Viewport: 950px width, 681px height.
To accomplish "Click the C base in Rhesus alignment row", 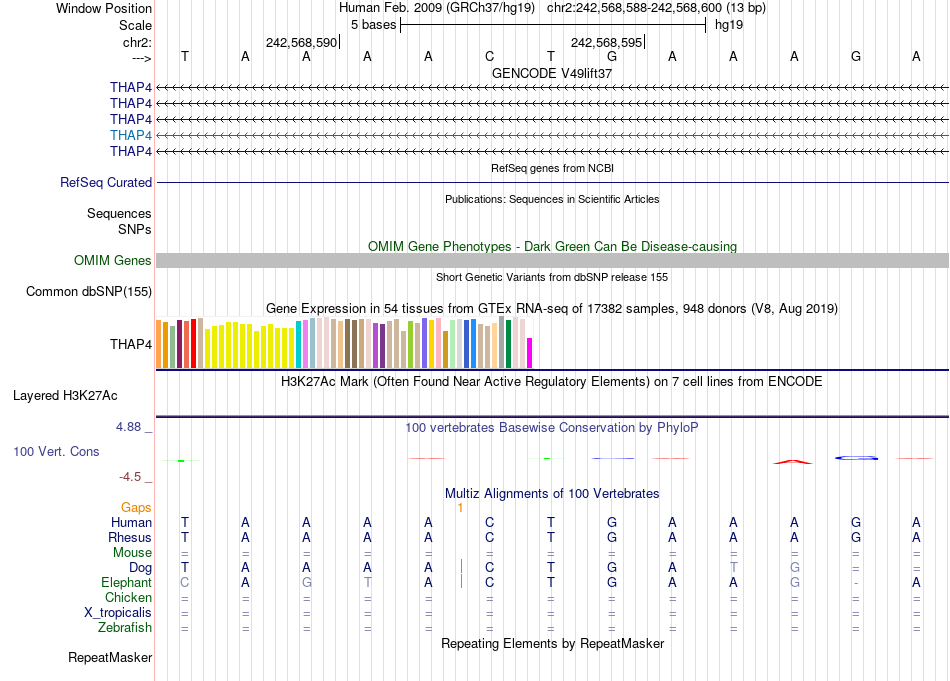I will coord(490,537).
